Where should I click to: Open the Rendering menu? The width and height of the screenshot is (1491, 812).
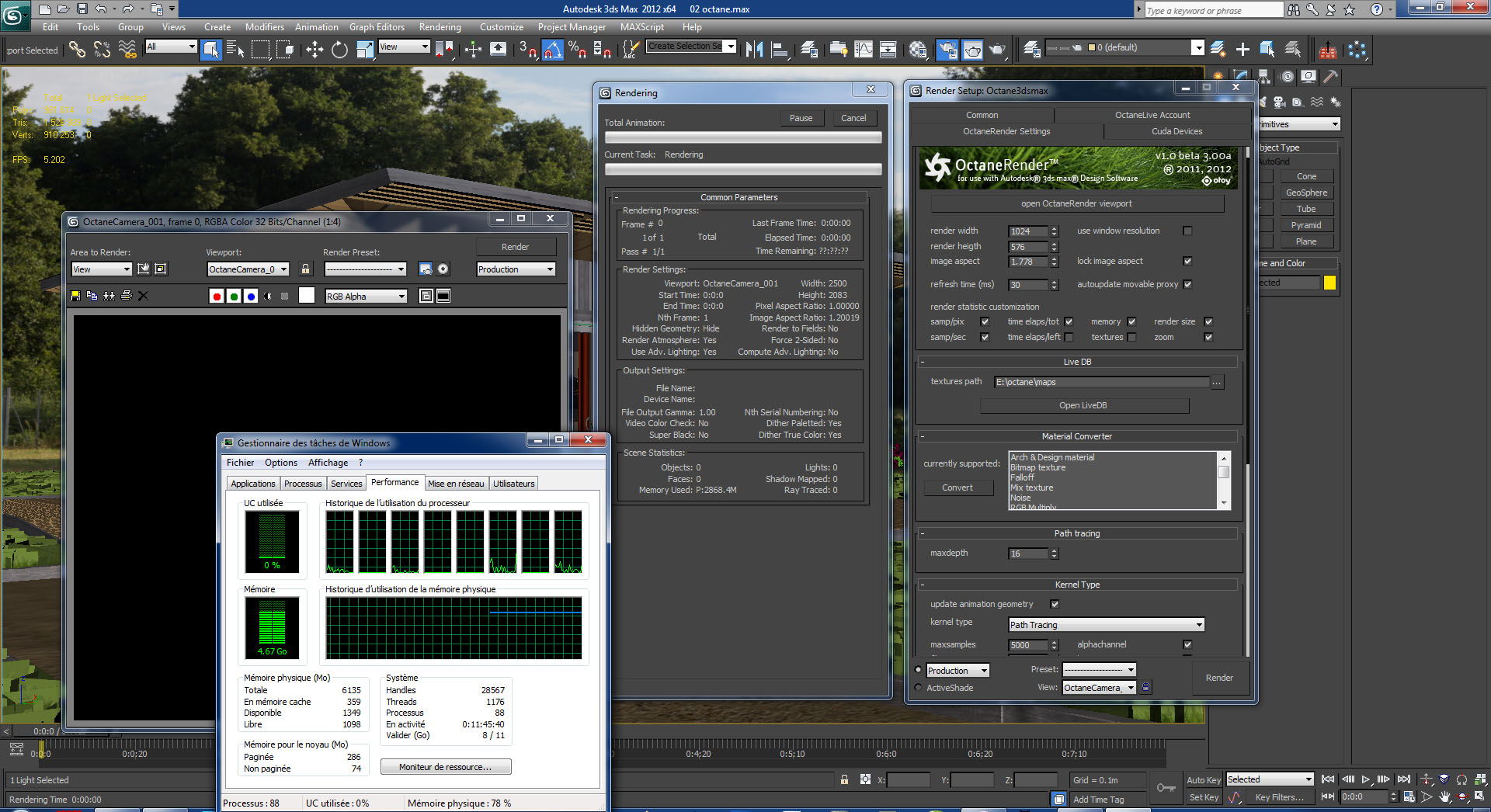point(440,27)
